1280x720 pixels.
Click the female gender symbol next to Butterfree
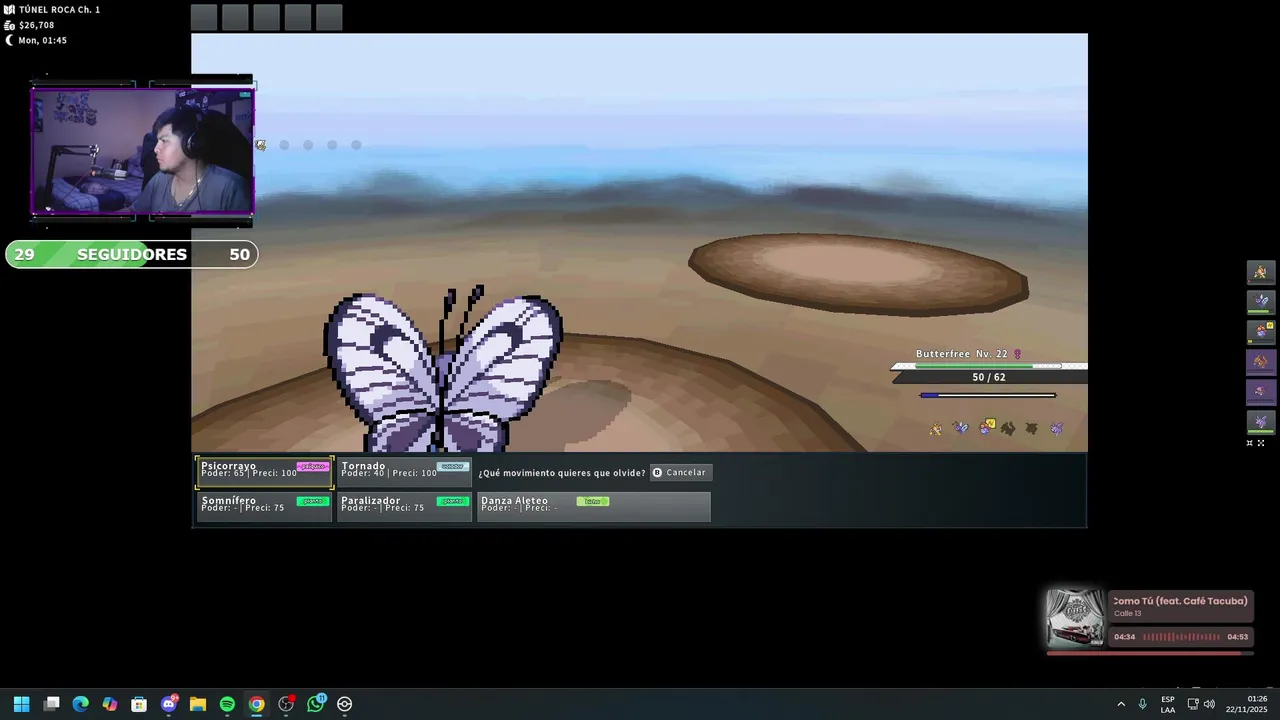(x=1018, y=354)
